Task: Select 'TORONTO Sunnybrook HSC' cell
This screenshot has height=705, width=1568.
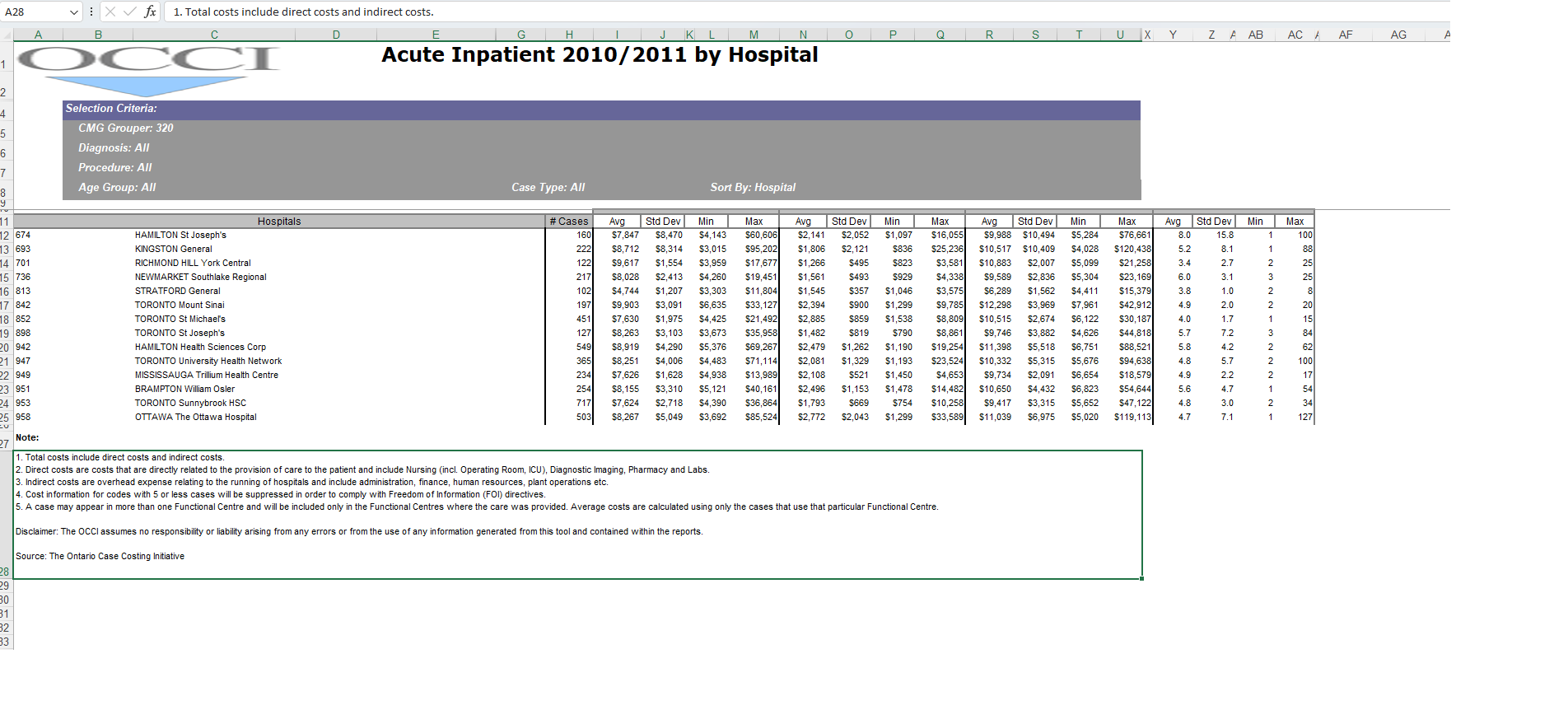Action: pyautogui.click(x=190, y=404)
